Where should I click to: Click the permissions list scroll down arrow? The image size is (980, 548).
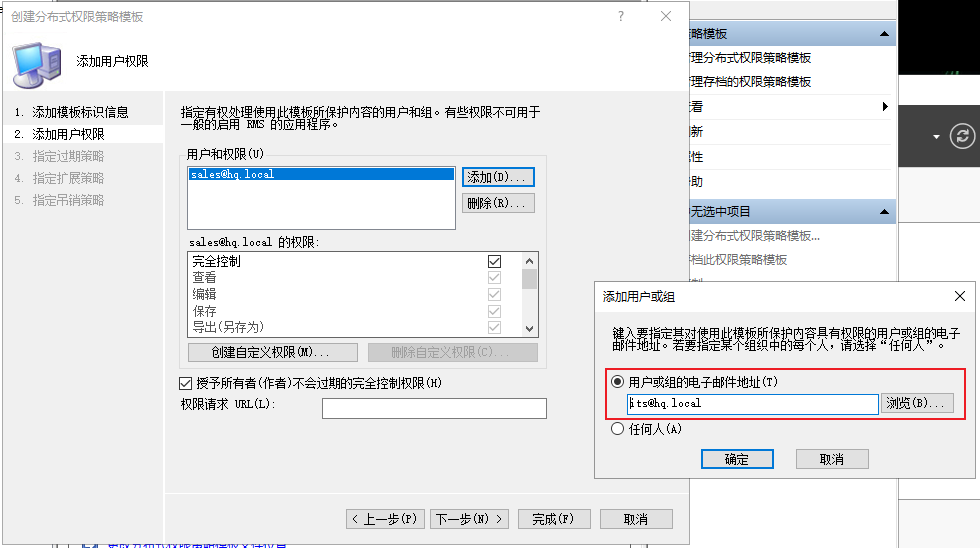point(529,329)
